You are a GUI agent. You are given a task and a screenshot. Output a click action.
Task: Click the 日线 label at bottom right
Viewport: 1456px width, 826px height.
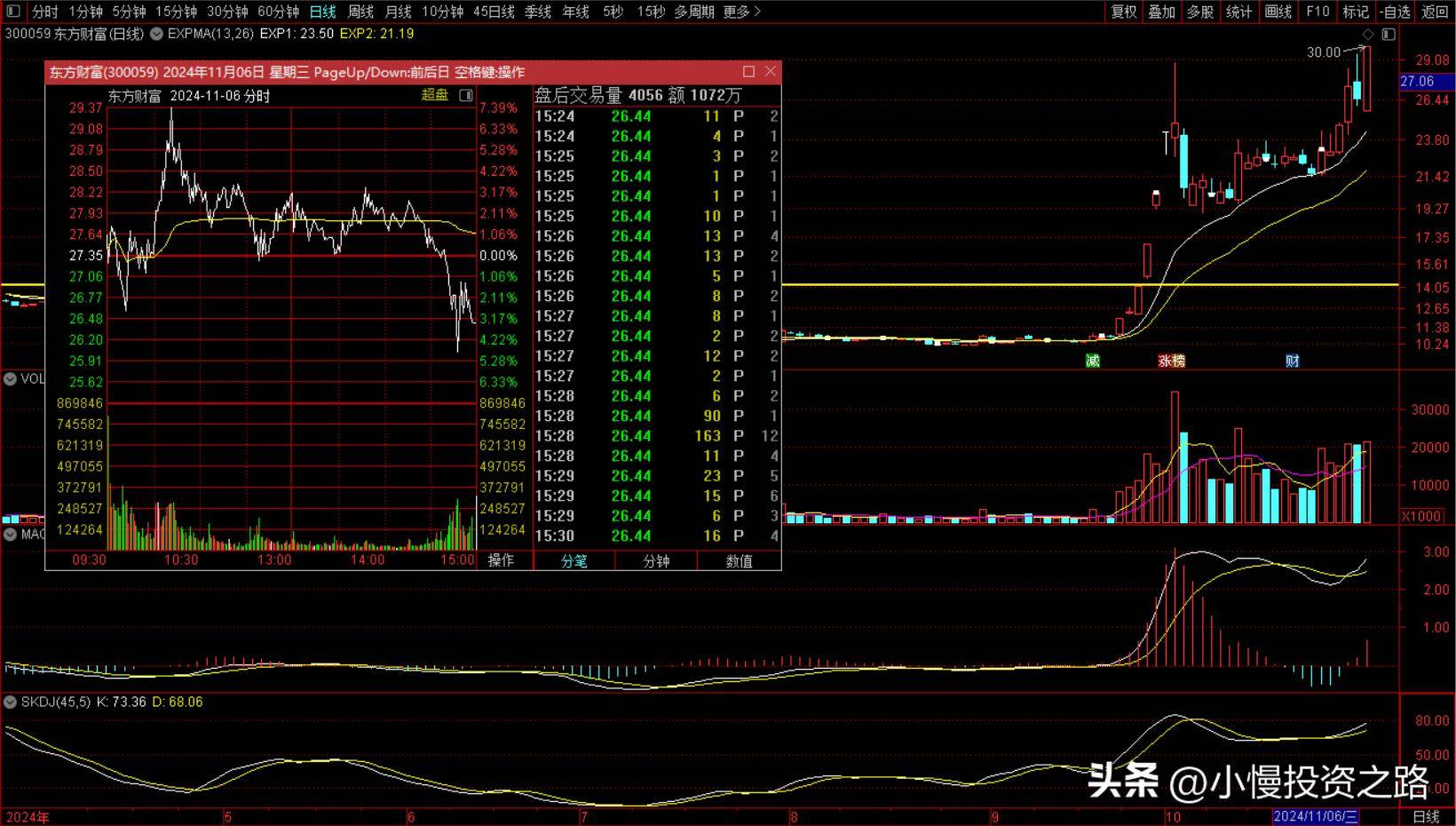coord(1426,816)
